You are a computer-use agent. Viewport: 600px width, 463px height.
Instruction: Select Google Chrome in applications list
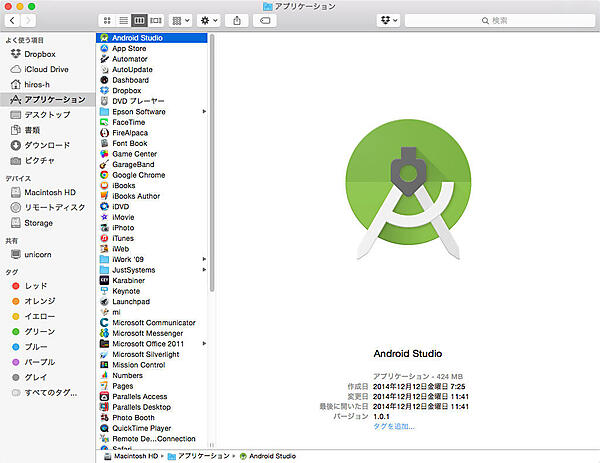click(139, 175)
